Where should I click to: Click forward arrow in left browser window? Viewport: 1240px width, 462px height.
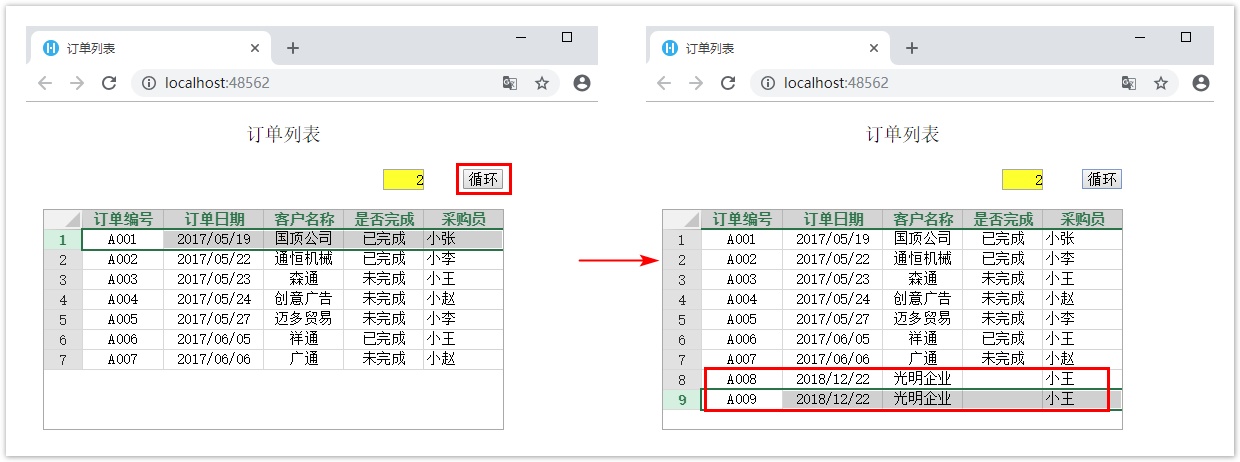pyautogui.click(x=77, y=83)
